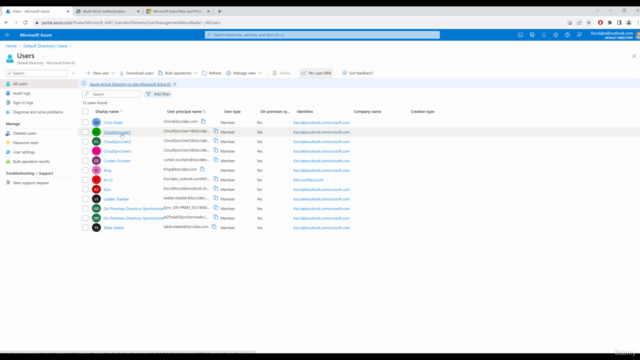Check the CloudSyncUser2 row checkbox
Screen dimensions: 640x360
click(x=85, y=142)
